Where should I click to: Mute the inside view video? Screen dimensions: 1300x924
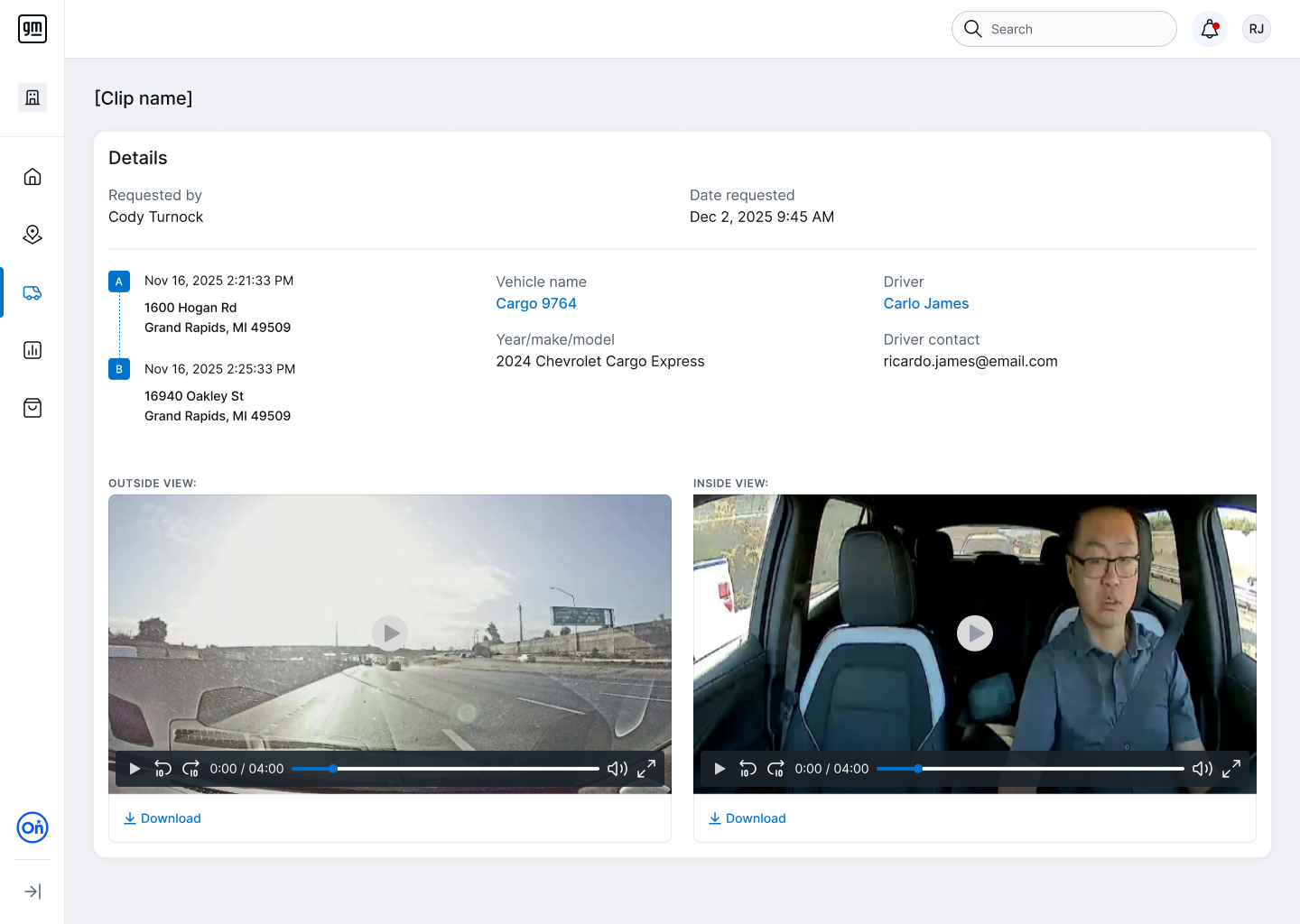(1202, 769)
